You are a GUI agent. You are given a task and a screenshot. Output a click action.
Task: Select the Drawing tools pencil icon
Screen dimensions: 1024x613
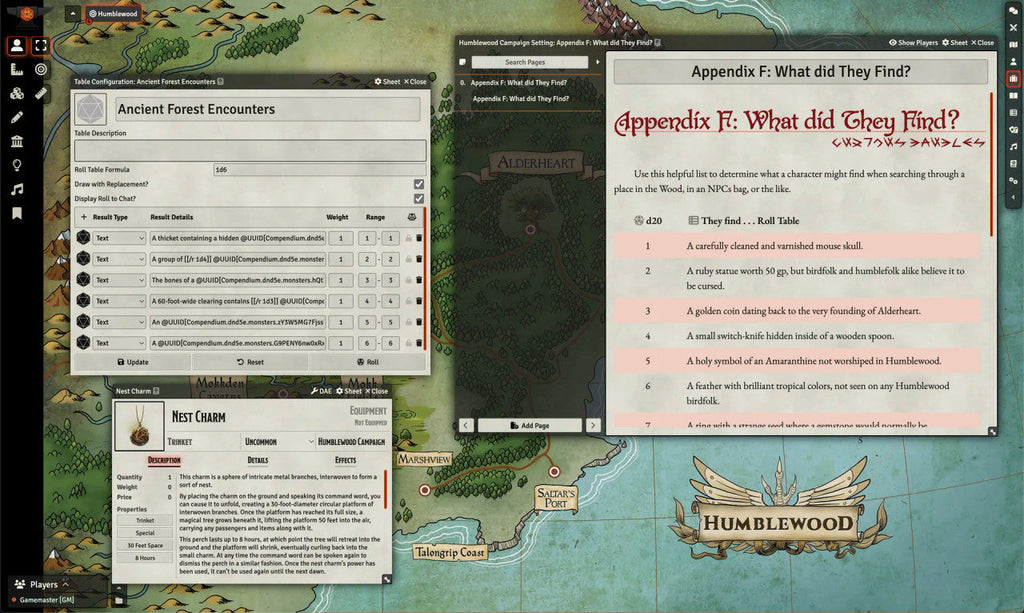click(x=17, y=117)
